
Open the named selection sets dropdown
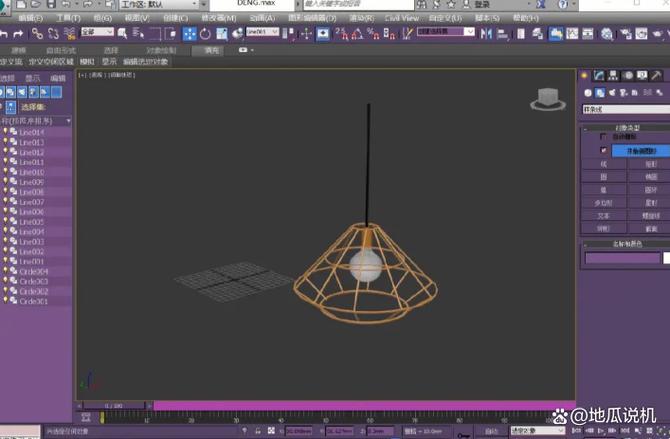click(x=446, y=32)
